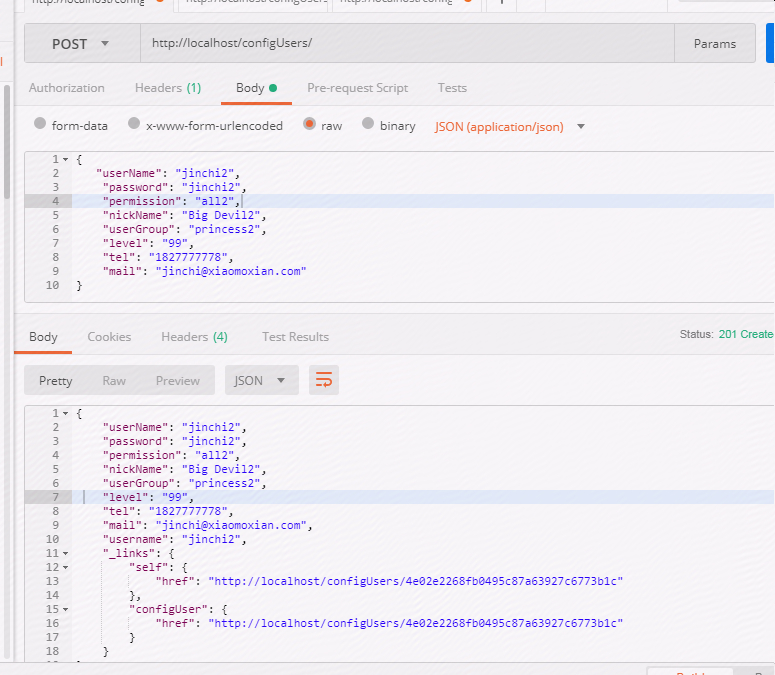Open the Test Results tab
The height and width of the screenshot is (675, 775).
click(x=295, y=337)
